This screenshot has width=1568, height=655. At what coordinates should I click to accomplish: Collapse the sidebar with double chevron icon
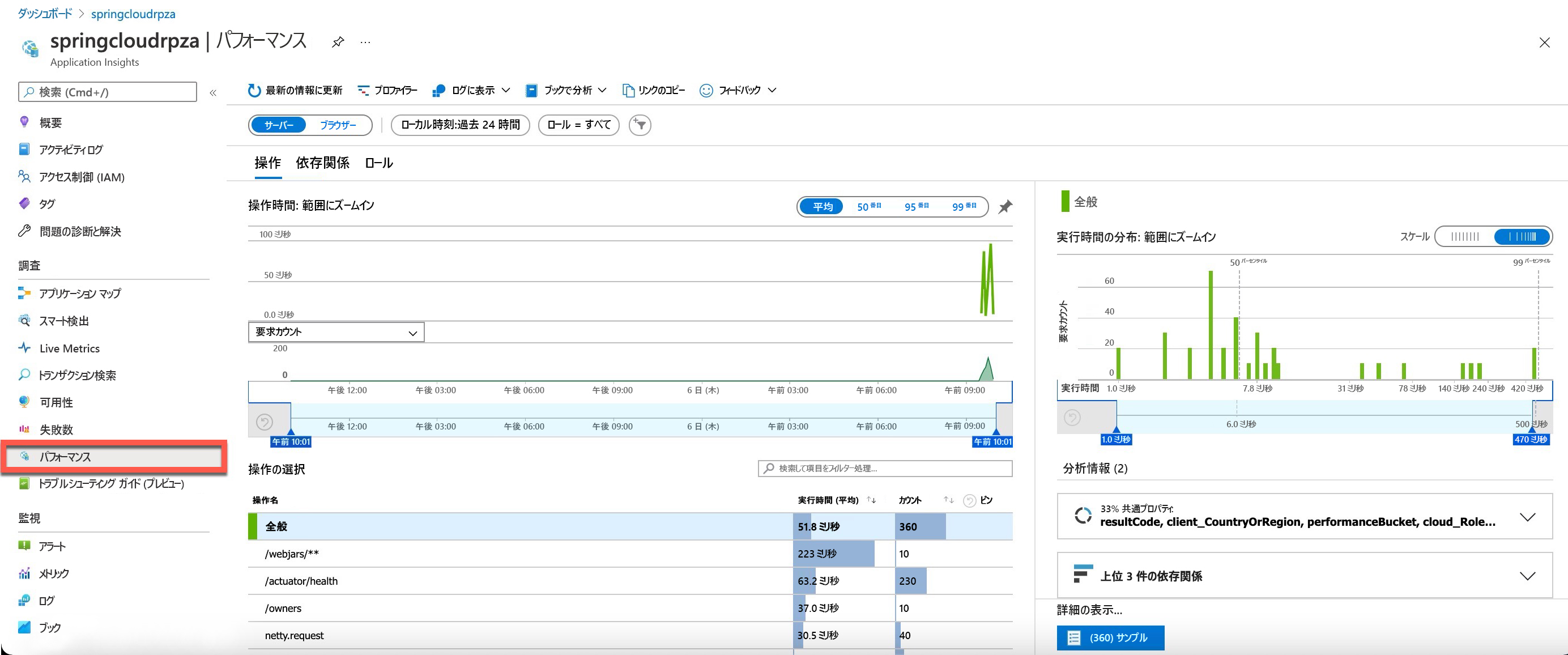click(x=213, y=92)
